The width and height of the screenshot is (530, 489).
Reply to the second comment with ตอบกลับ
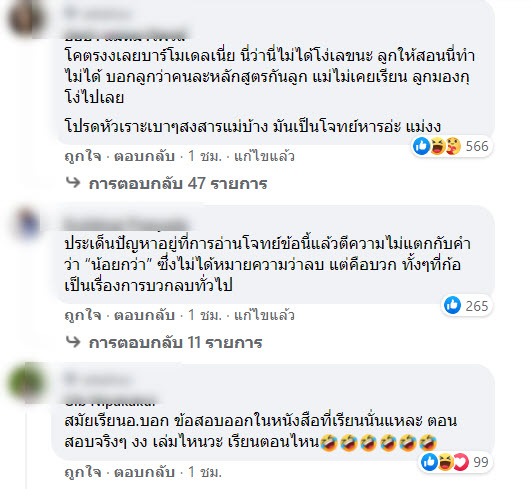click(144, 315)
